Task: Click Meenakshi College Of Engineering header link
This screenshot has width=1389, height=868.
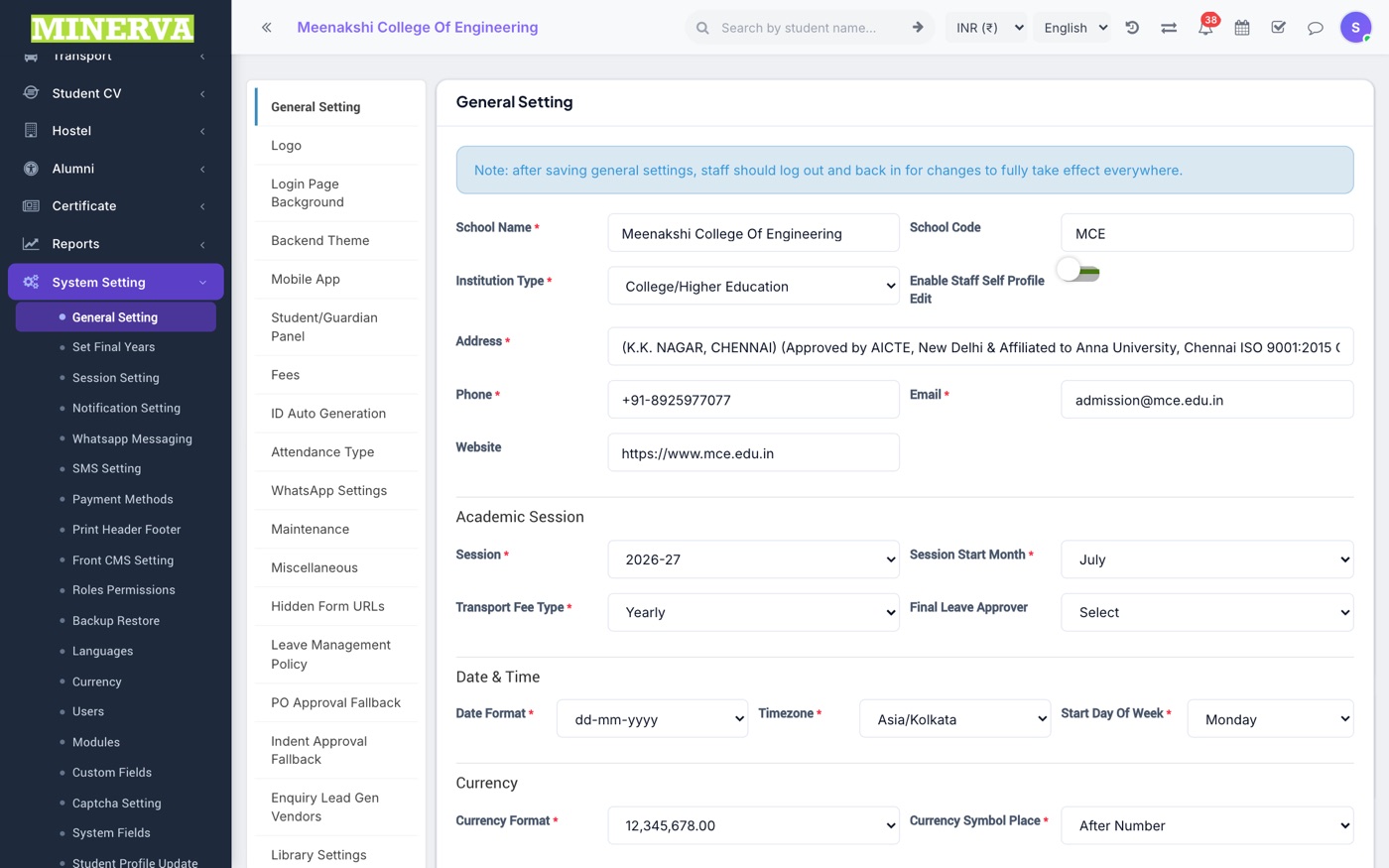Action: point(418,28)
